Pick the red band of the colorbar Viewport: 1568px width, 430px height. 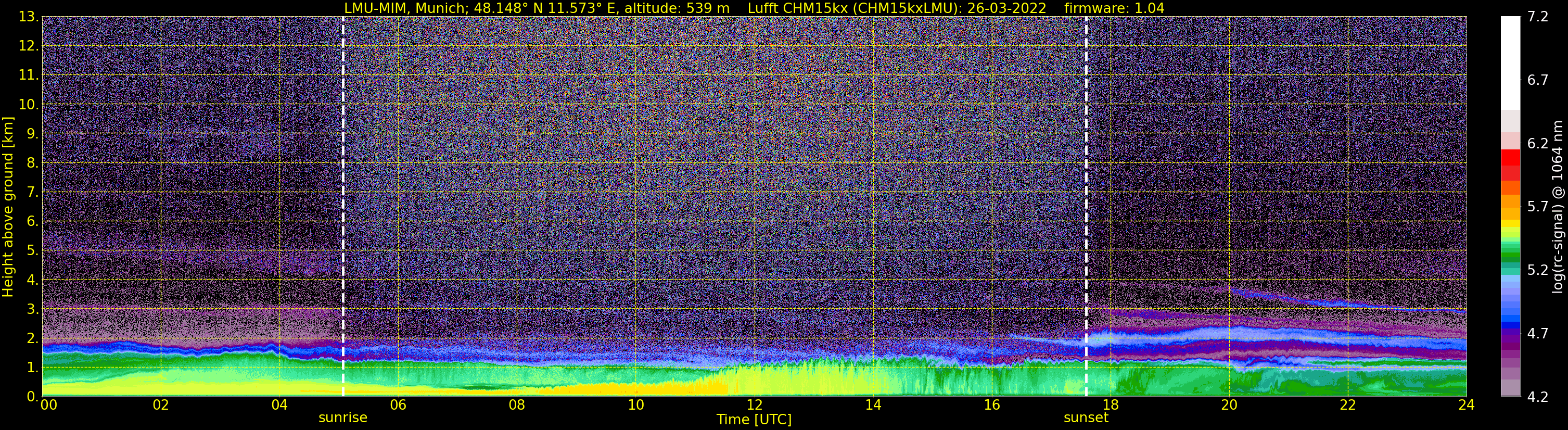coord(1510,157)
